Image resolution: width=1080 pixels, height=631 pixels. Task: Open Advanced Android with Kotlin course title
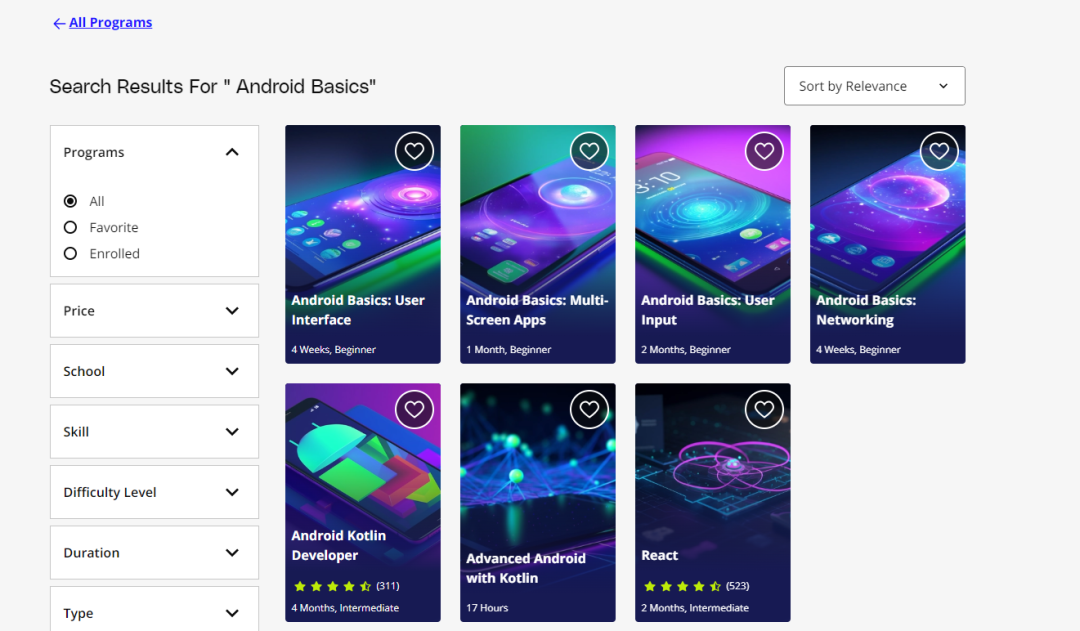[526, 568]
